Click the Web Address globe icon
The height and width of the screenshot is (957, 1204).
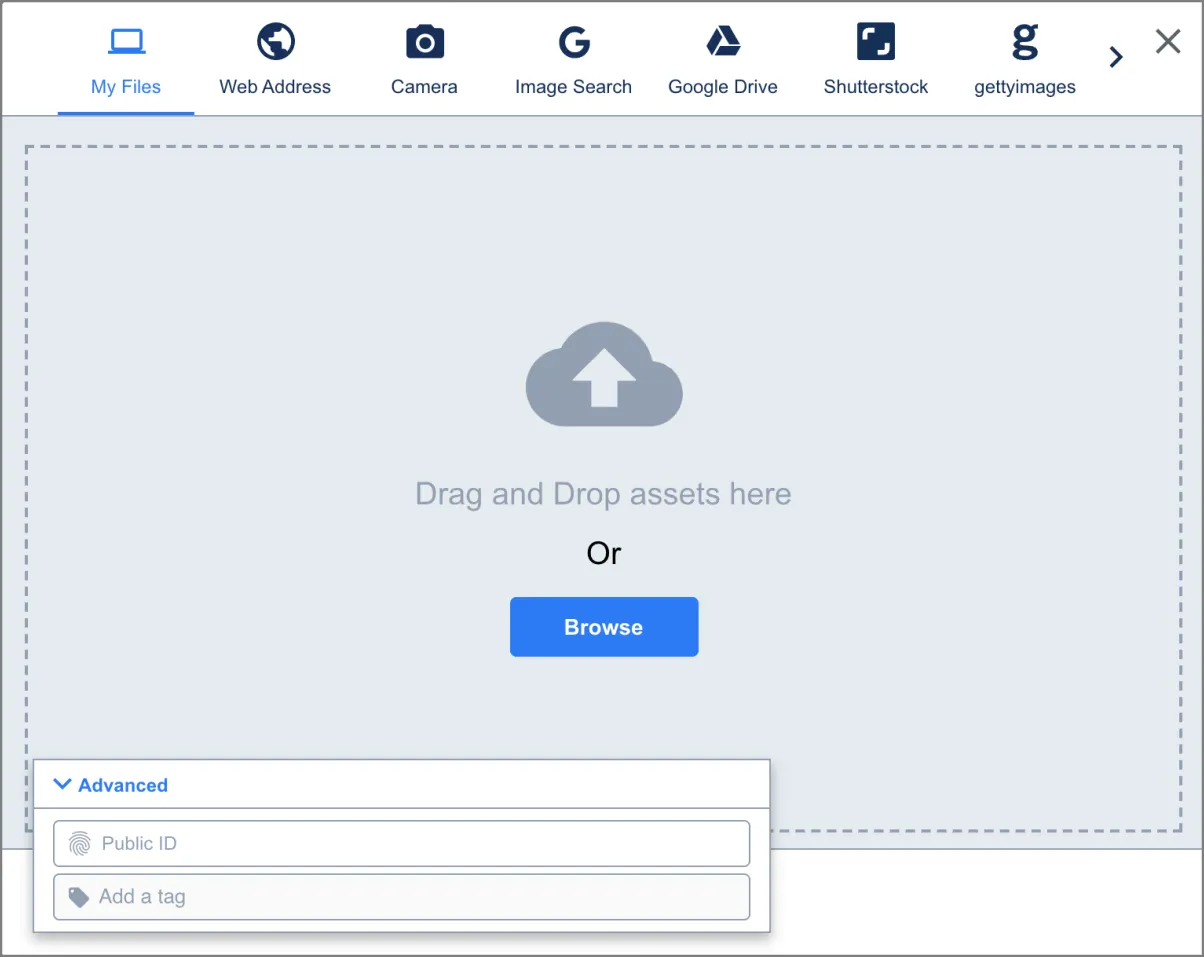point(275,41)
